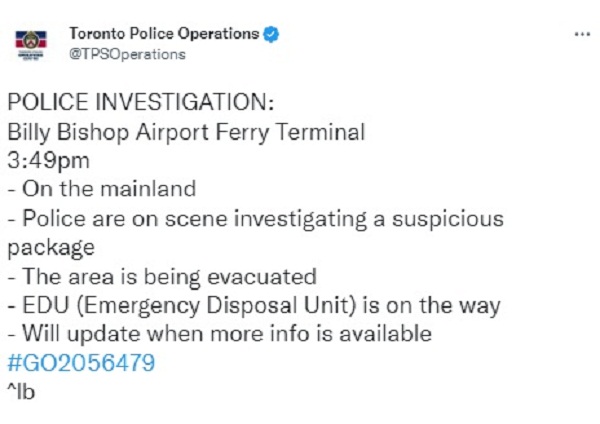Open the tweet's more options menu
The image size is (600, 424).
[581, 34]
